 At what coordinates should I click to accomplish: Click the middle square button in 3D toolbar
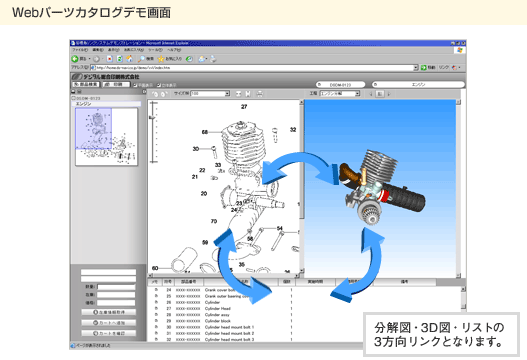coord(380,94)
